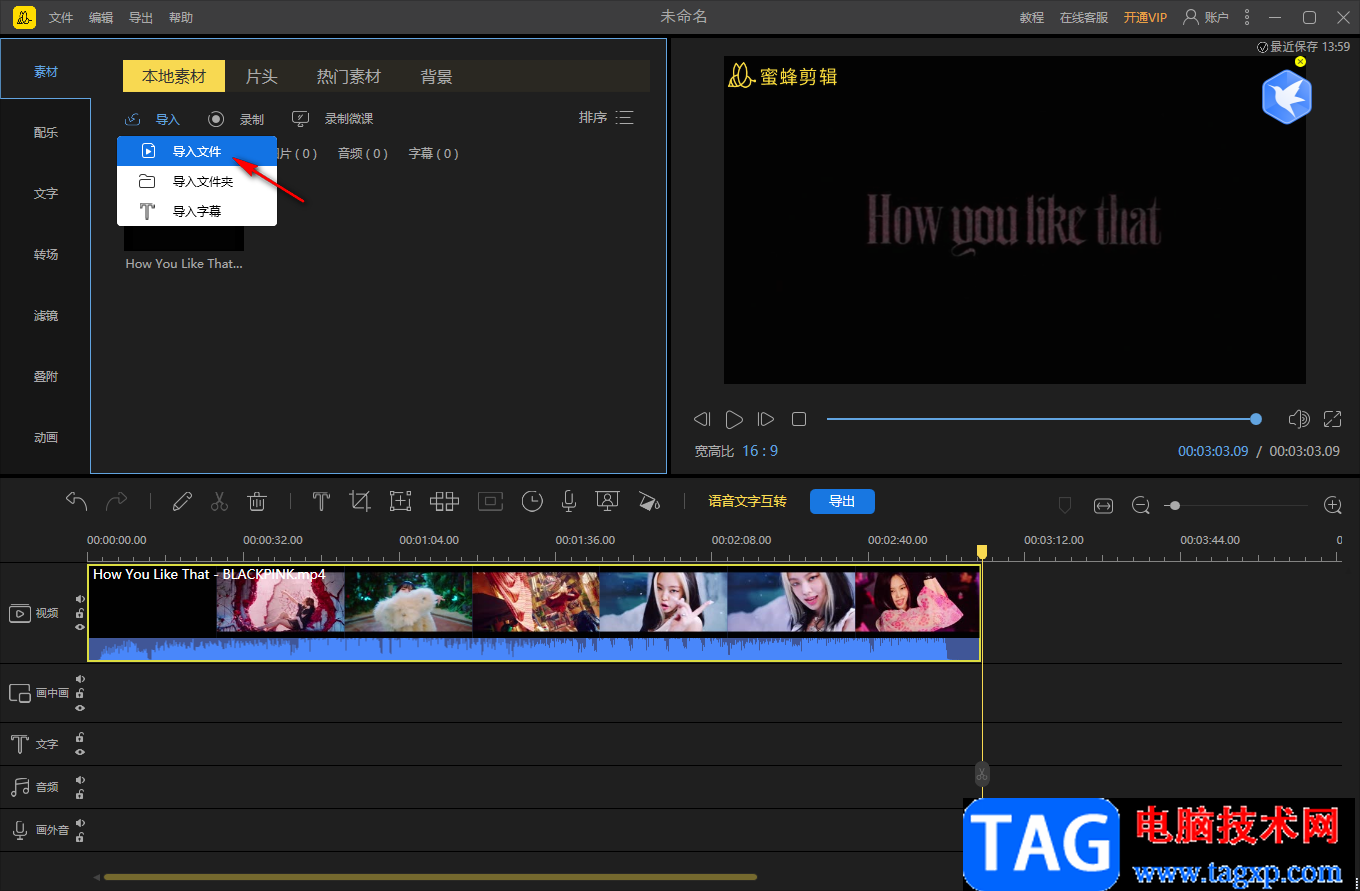This screenshot has width=1360, height=891.
Task: Change the 16 : 9 aspect ratio
Action: [x=760, y=451]
